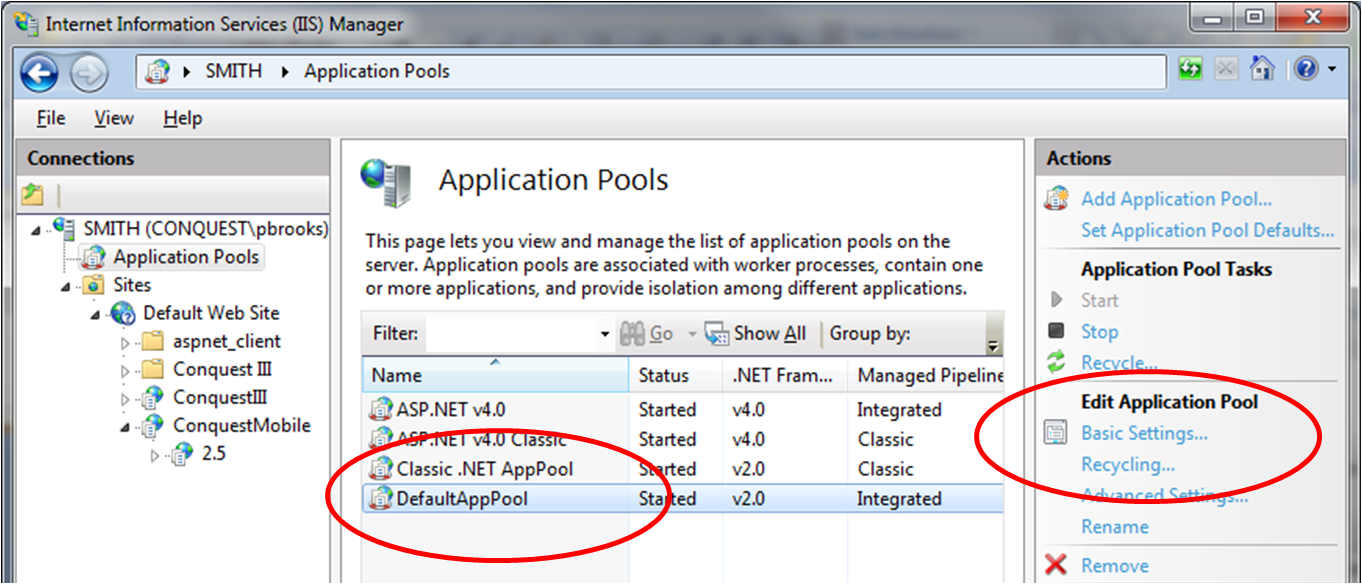
Task: Click the Connections toolbar create-connection icon
Action: [33, 194]
